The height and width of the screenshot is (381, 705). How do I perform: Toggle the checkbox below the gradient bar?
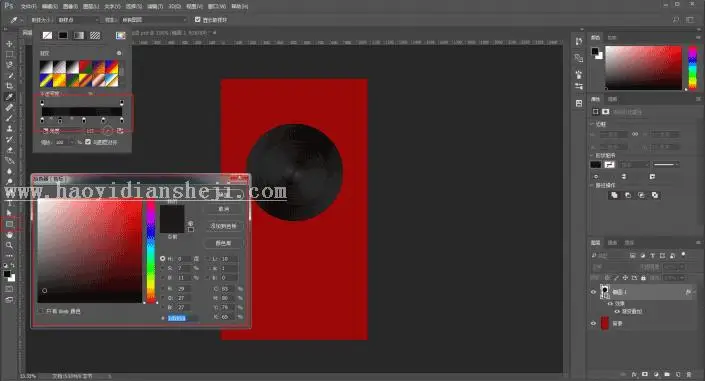[x=88, y=142]
